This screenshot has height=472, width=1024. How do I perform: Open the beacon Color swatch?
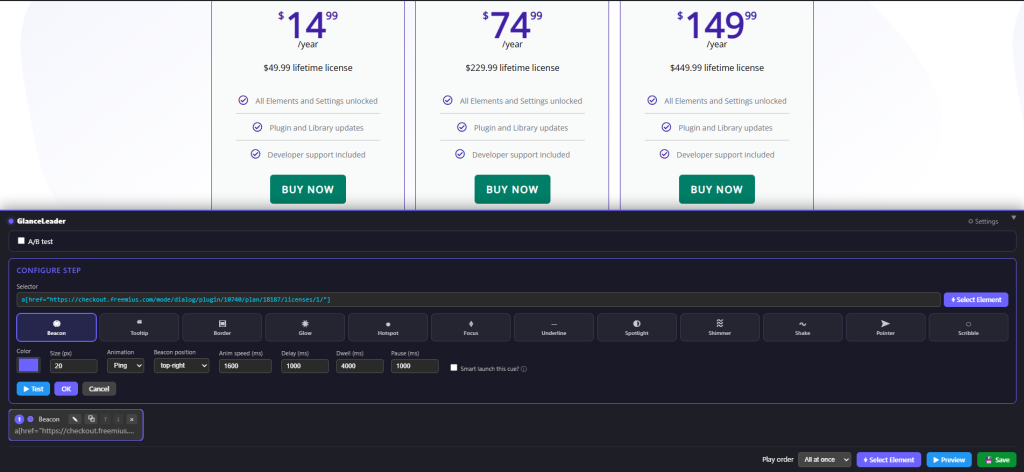pyautogui.click(x=28, y=366)
